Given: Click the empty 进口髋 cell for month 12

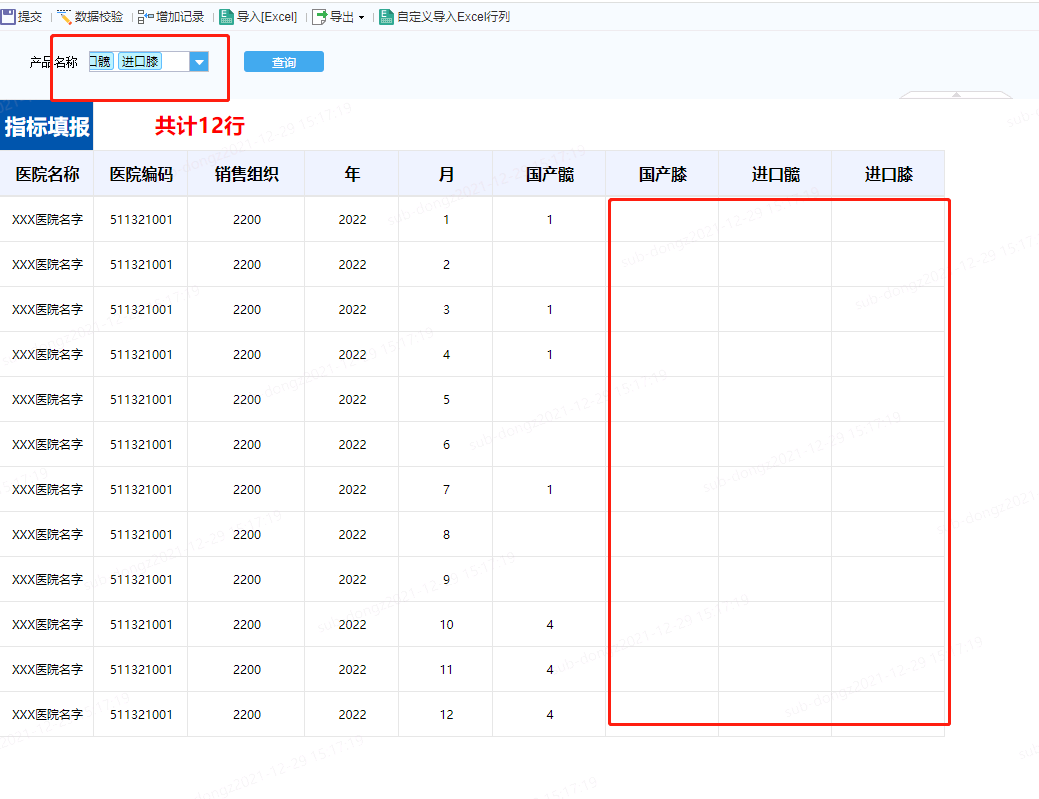Looking at the screenshot, I should pyautogui.click(x=775, y=715).
